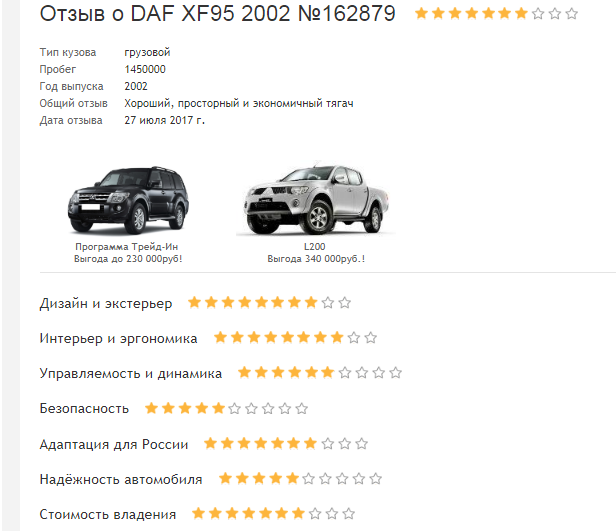Click the last empty star of Безопасность
The height and width of the screenshot is (531, 616).
[302, 408]
